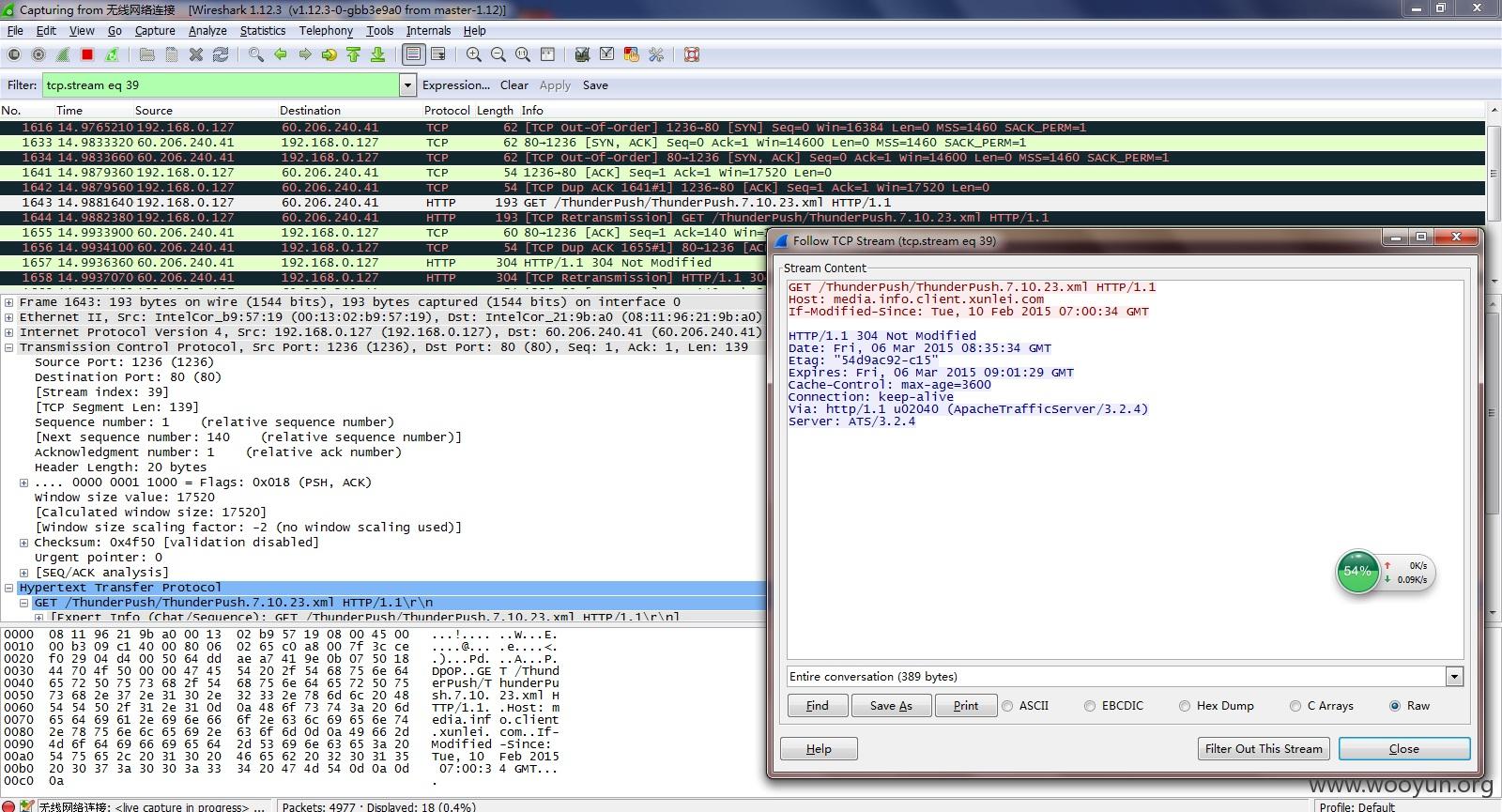Viewport: 1502px width, 812px height.
Task: Select EBCDIC stream display format
Action: [1090, 706]
